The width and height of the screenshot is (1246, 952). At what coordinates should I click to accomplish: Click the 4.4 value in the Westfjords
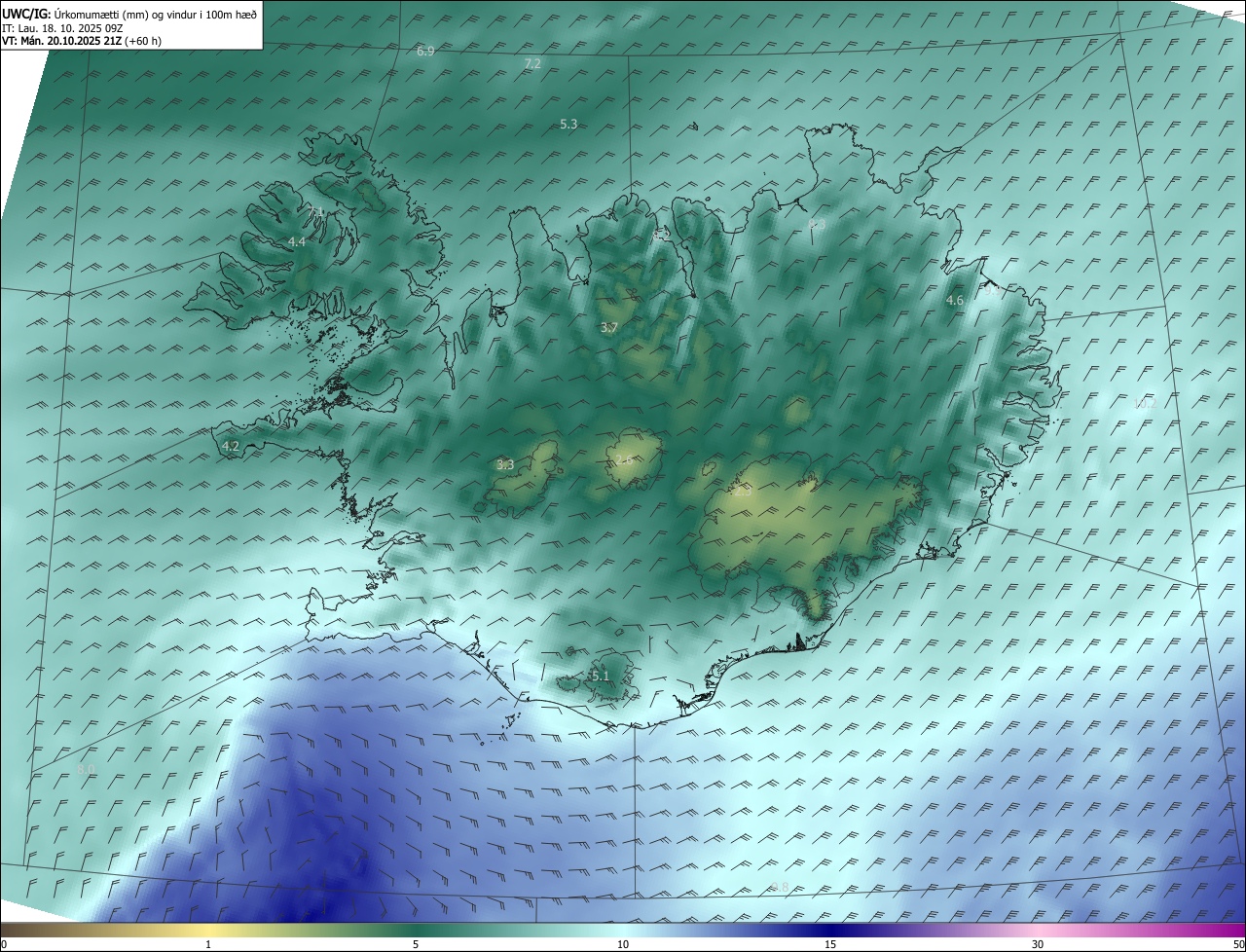pyautogui.click(x=296, y=241)
